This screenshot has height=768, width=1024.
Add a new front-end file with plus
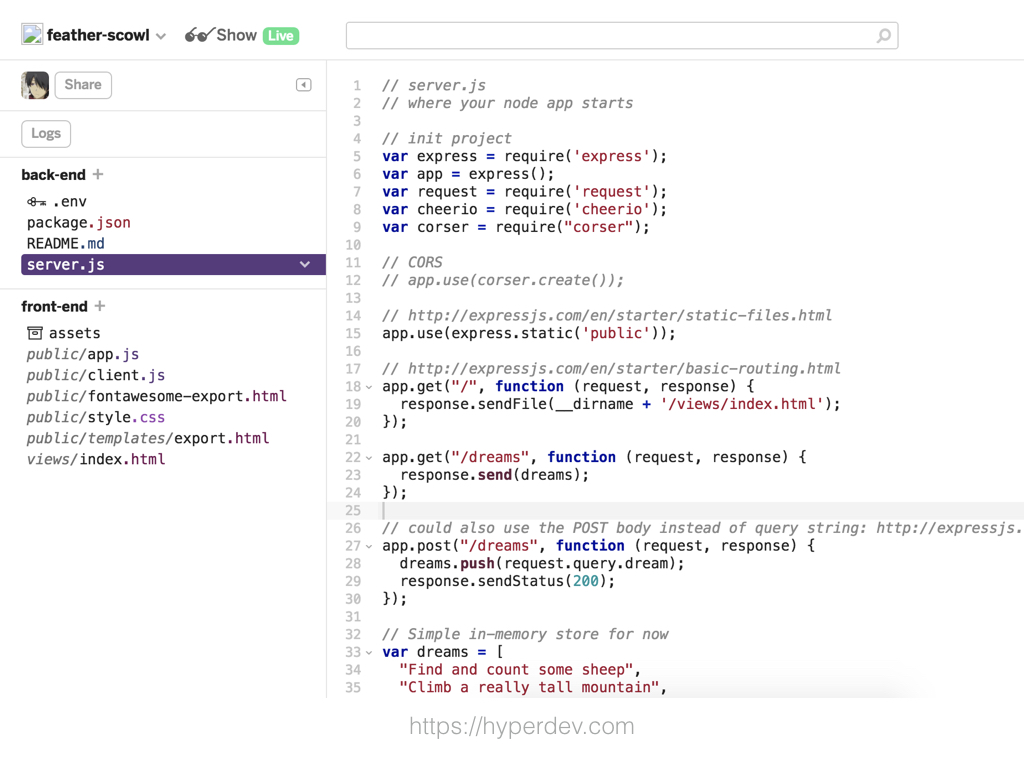tap(100, 306)
